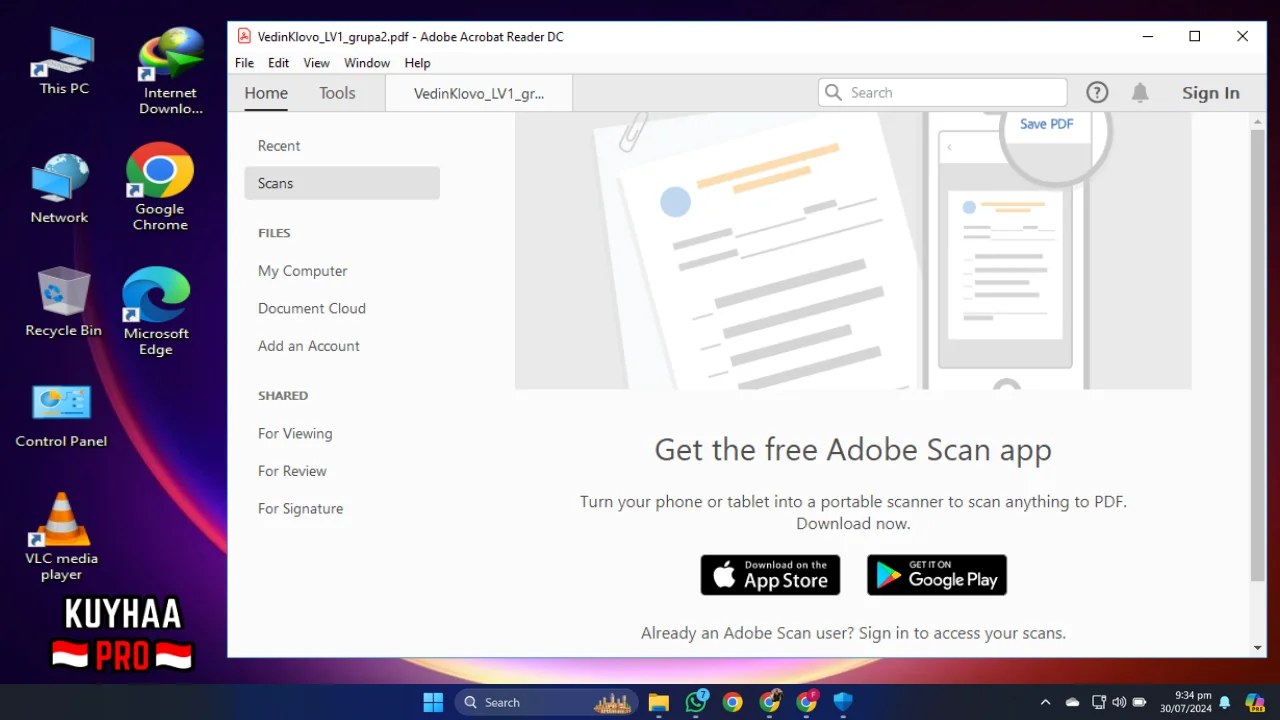
Task: Open the File menu
Action: coord(244,62)
